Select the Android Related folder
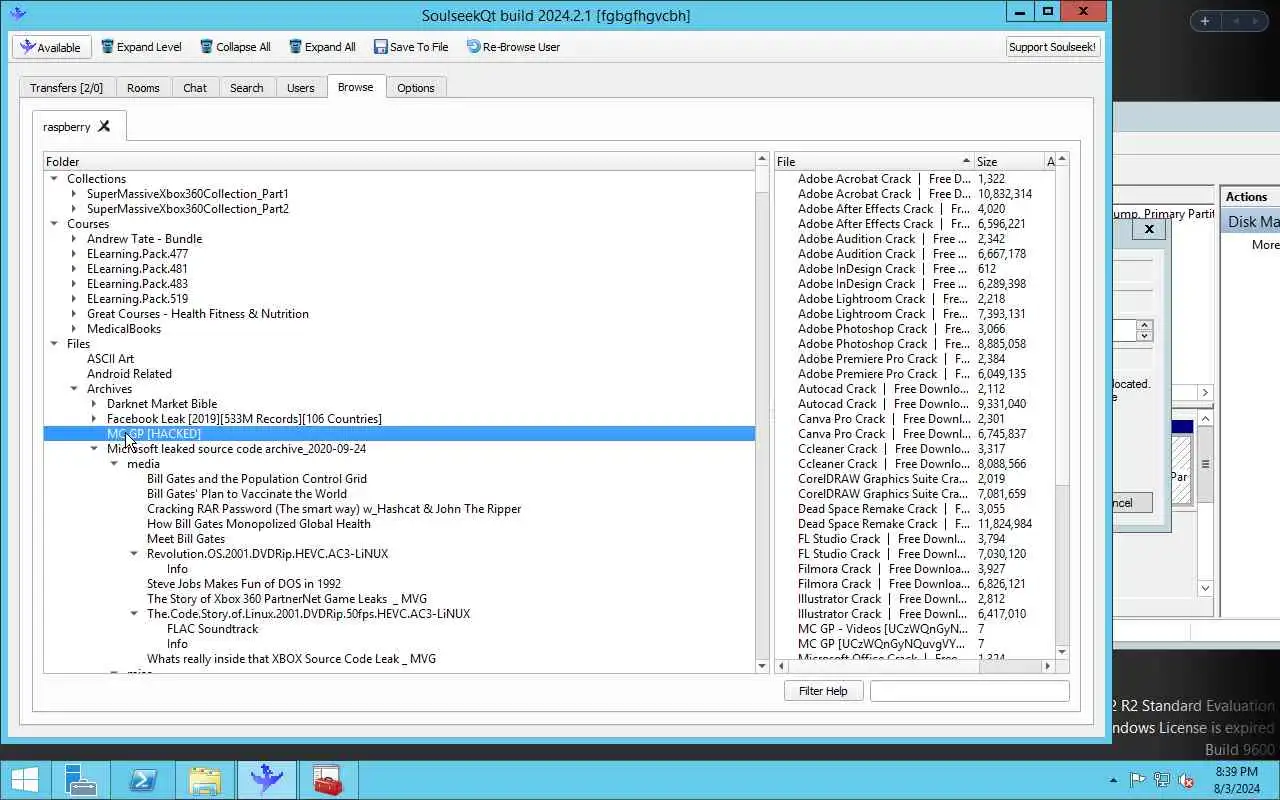Image resolution: width=1280 pixels, height=800 pixels. 129,374
